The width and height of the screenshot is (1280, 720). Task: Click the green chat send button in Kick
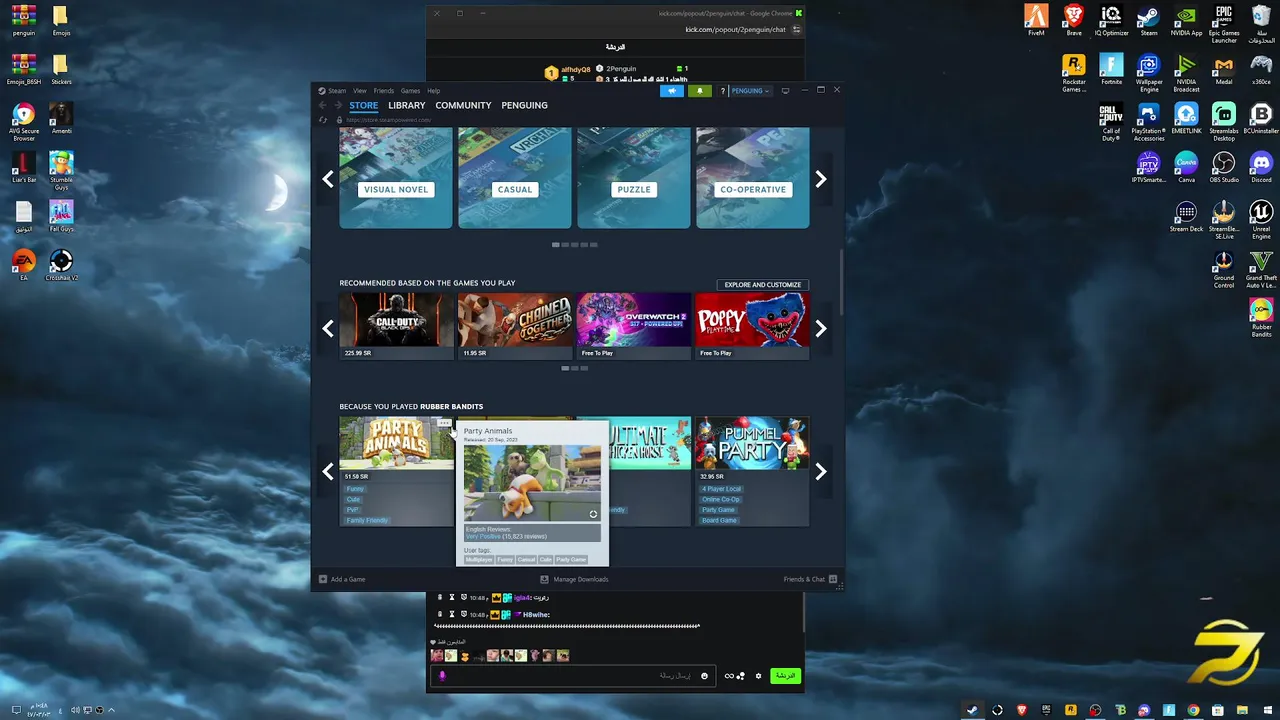tap(785, 676)
